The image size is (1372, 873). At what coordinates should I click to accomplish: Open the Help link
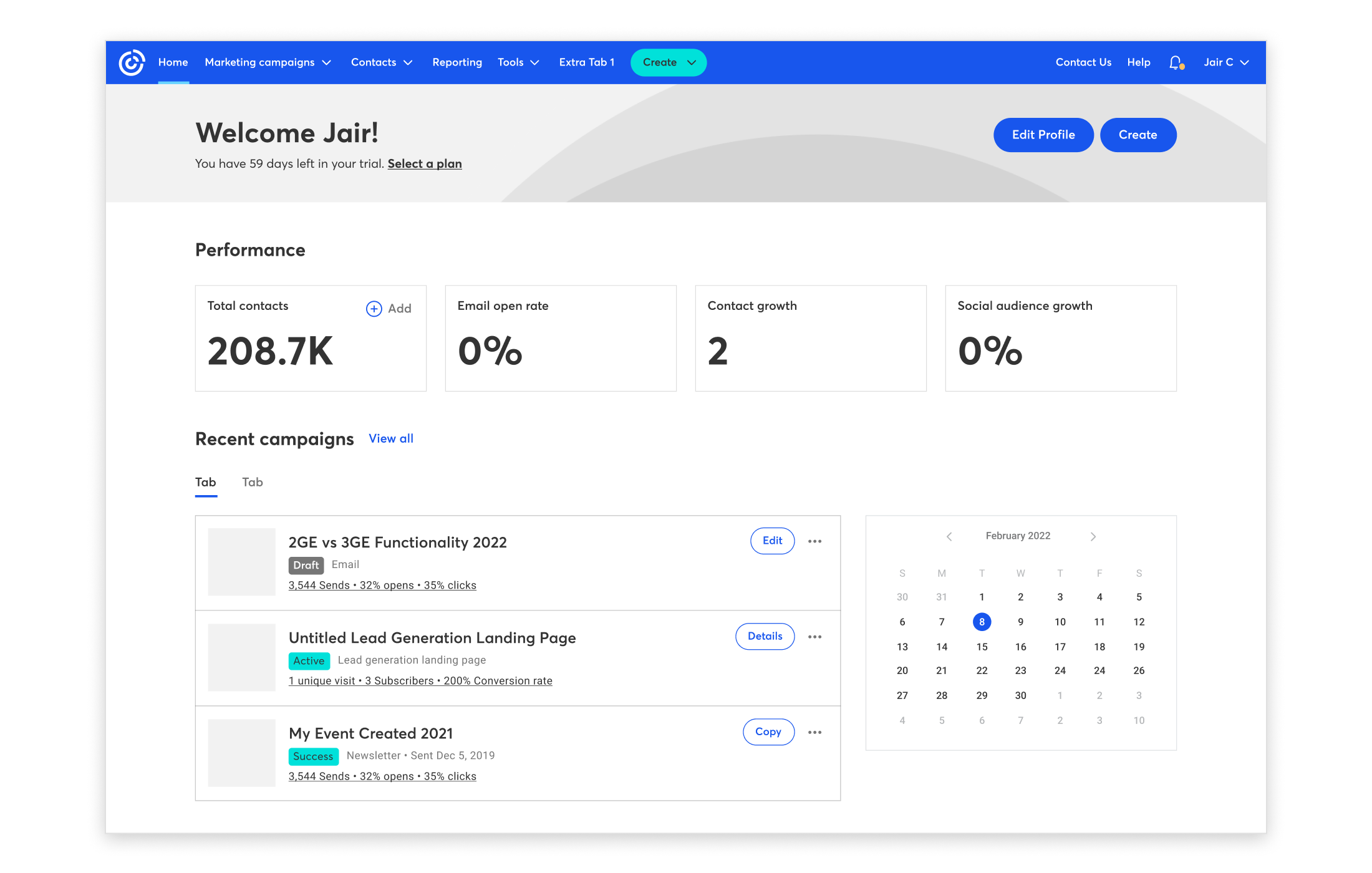pos(1139,62)
